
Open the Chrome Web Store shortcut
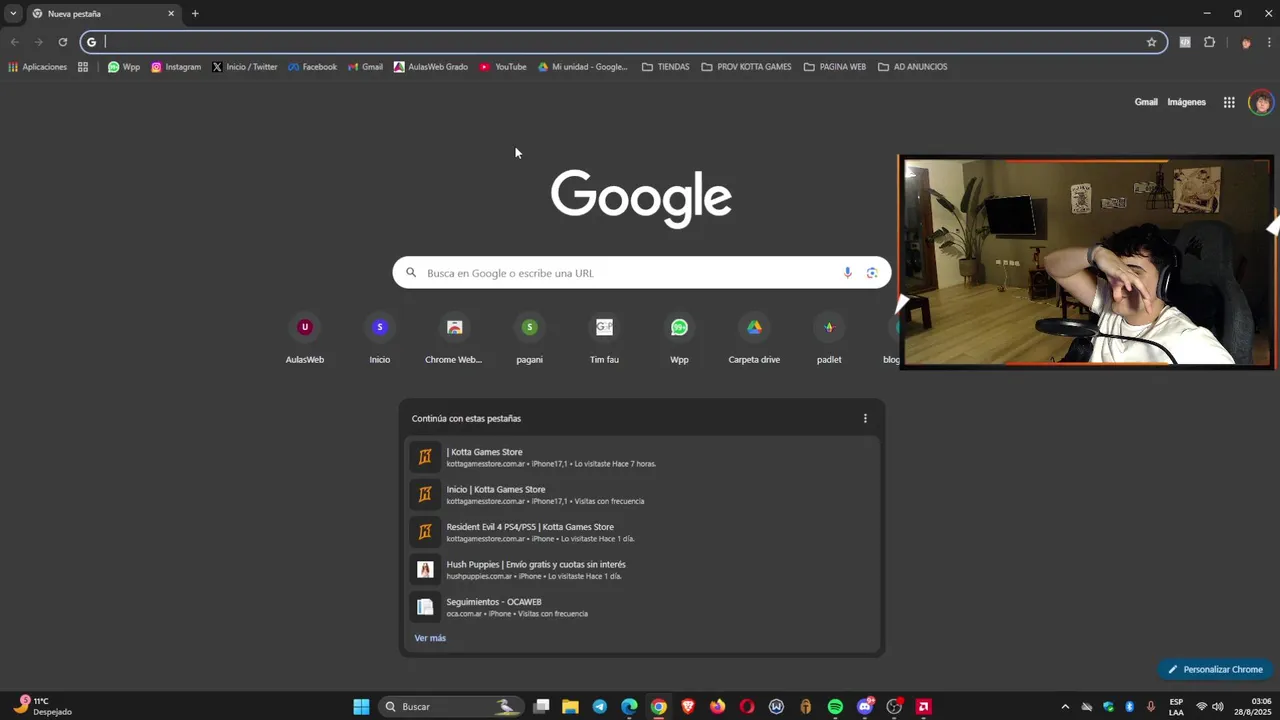(454, 340)
